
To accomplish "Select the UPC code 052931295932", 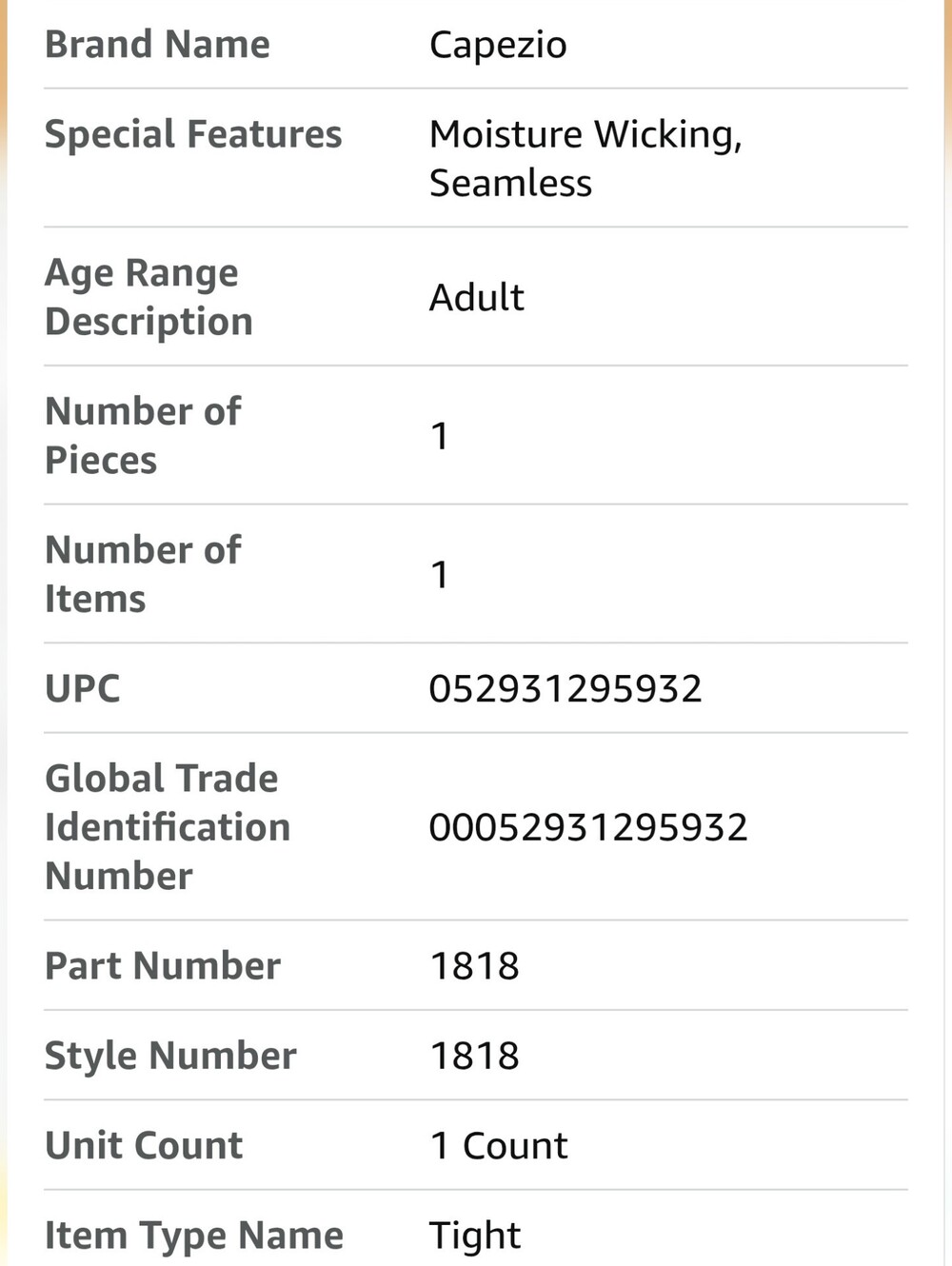I will [565, 688].
